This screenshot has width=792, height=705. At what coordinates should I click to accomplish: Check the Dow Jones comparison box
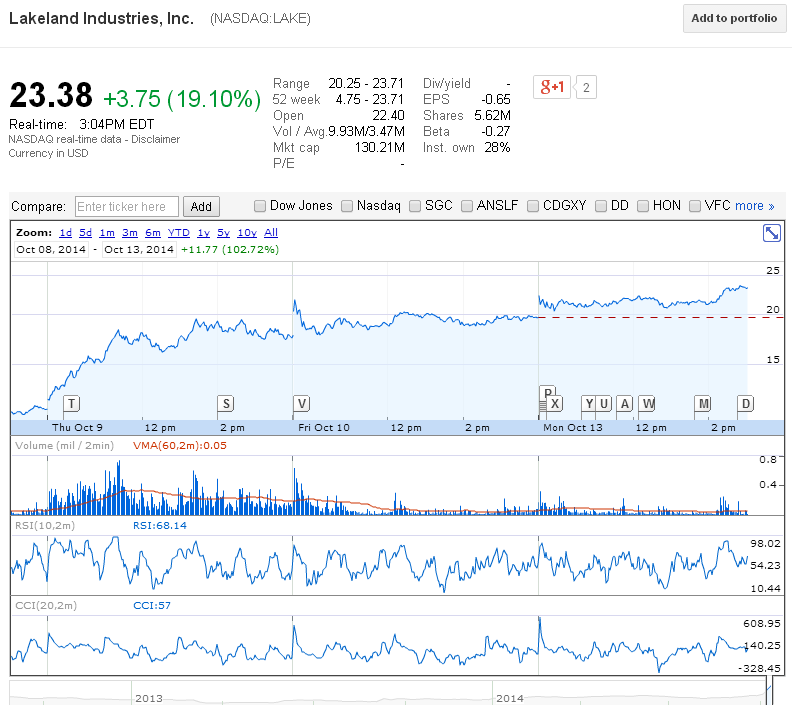[260, 206]
